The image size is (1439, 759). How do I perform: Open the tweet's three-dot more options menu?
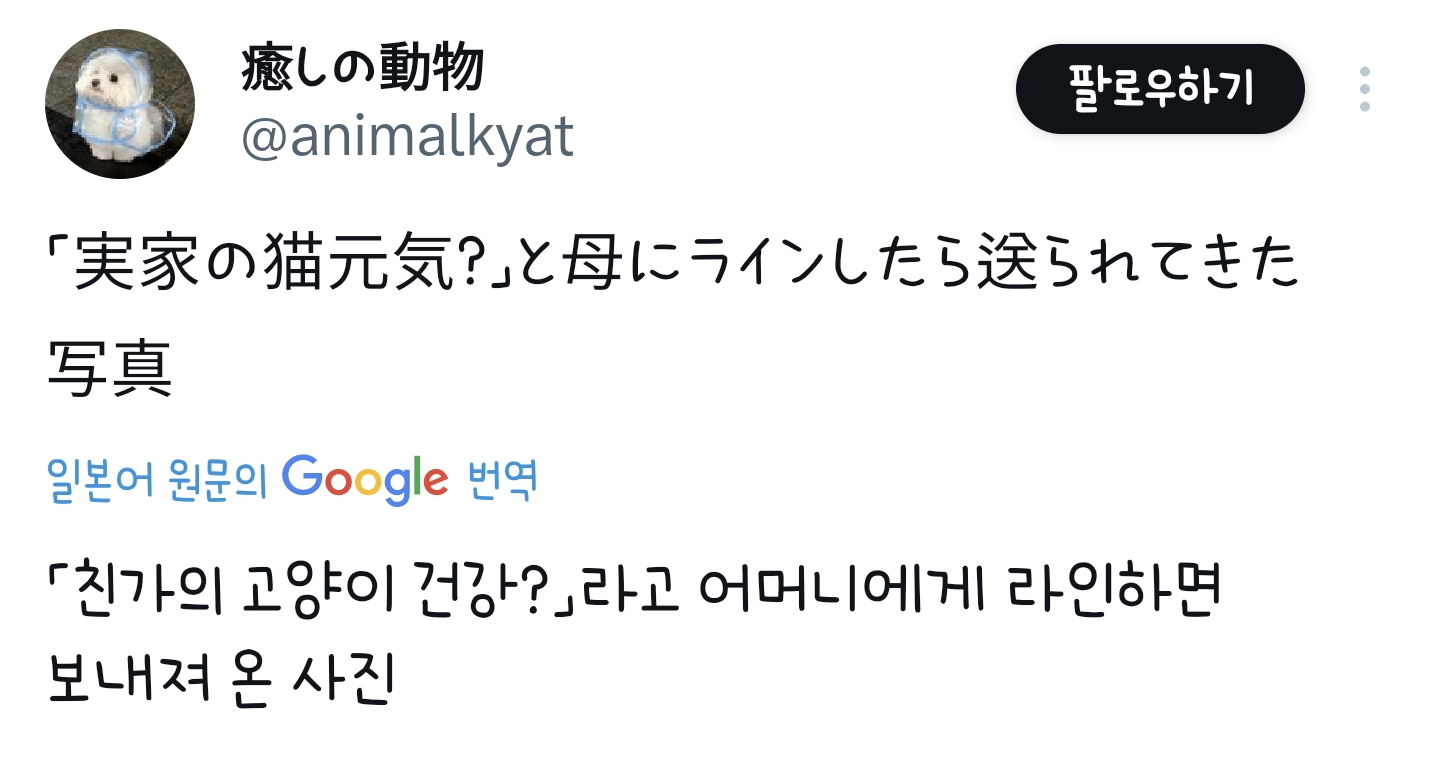coord(1364,89)
